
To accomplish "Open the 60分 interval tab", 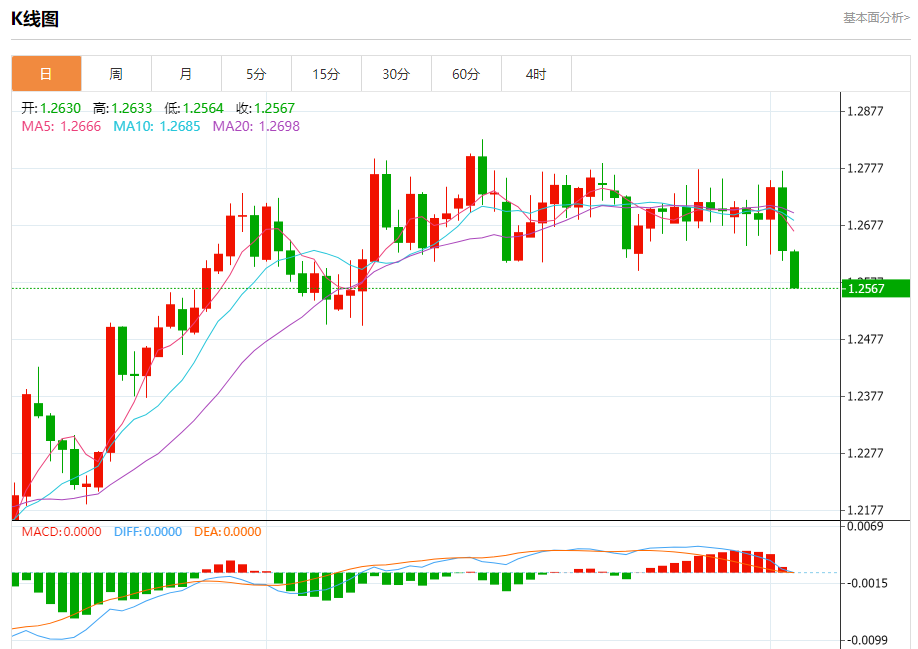I will [466, 74].
